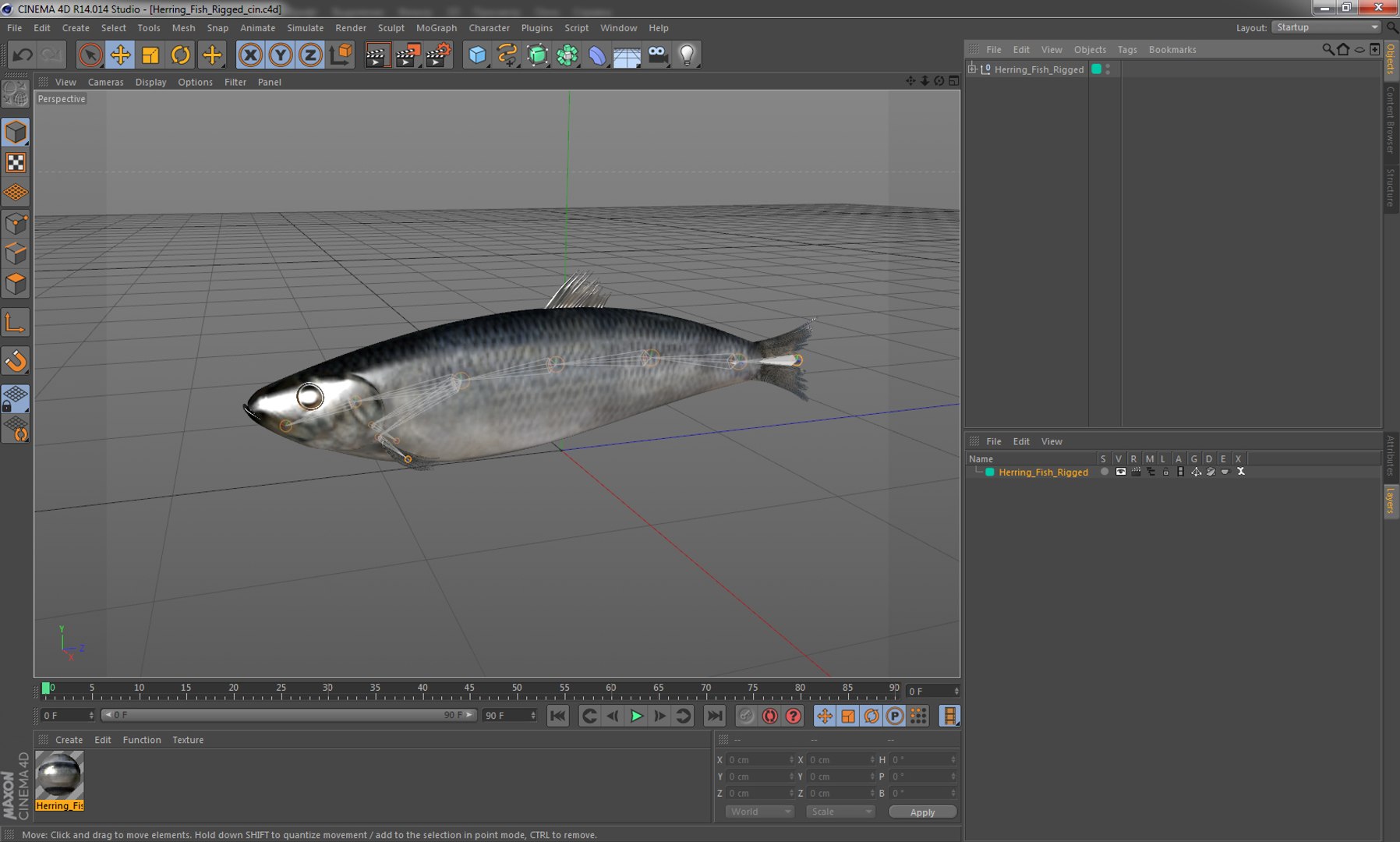Click the Undo arrow icon

pos(23,55)
